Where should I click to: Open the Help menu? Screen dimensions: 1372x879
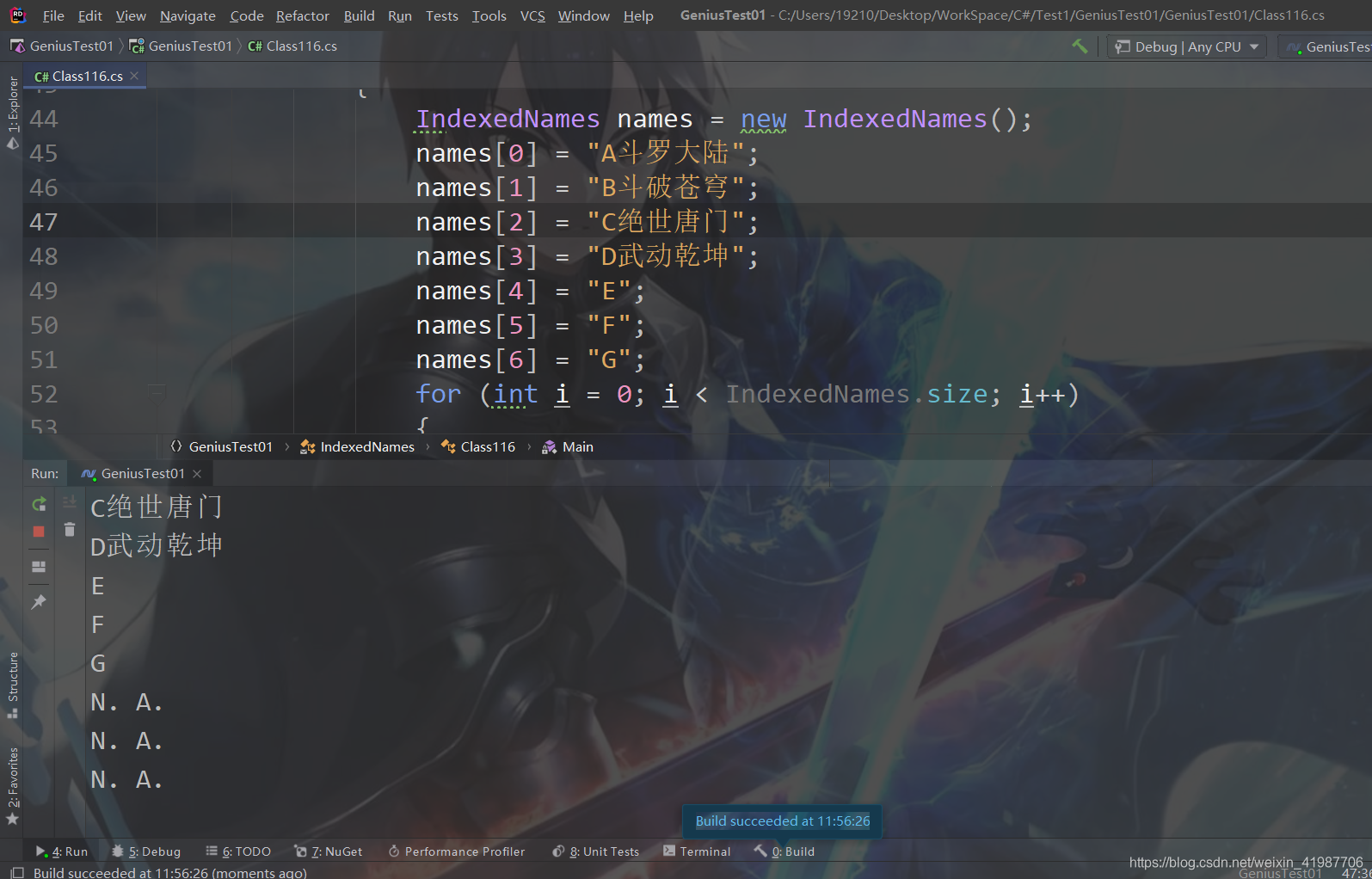click(x=638, y=15)
